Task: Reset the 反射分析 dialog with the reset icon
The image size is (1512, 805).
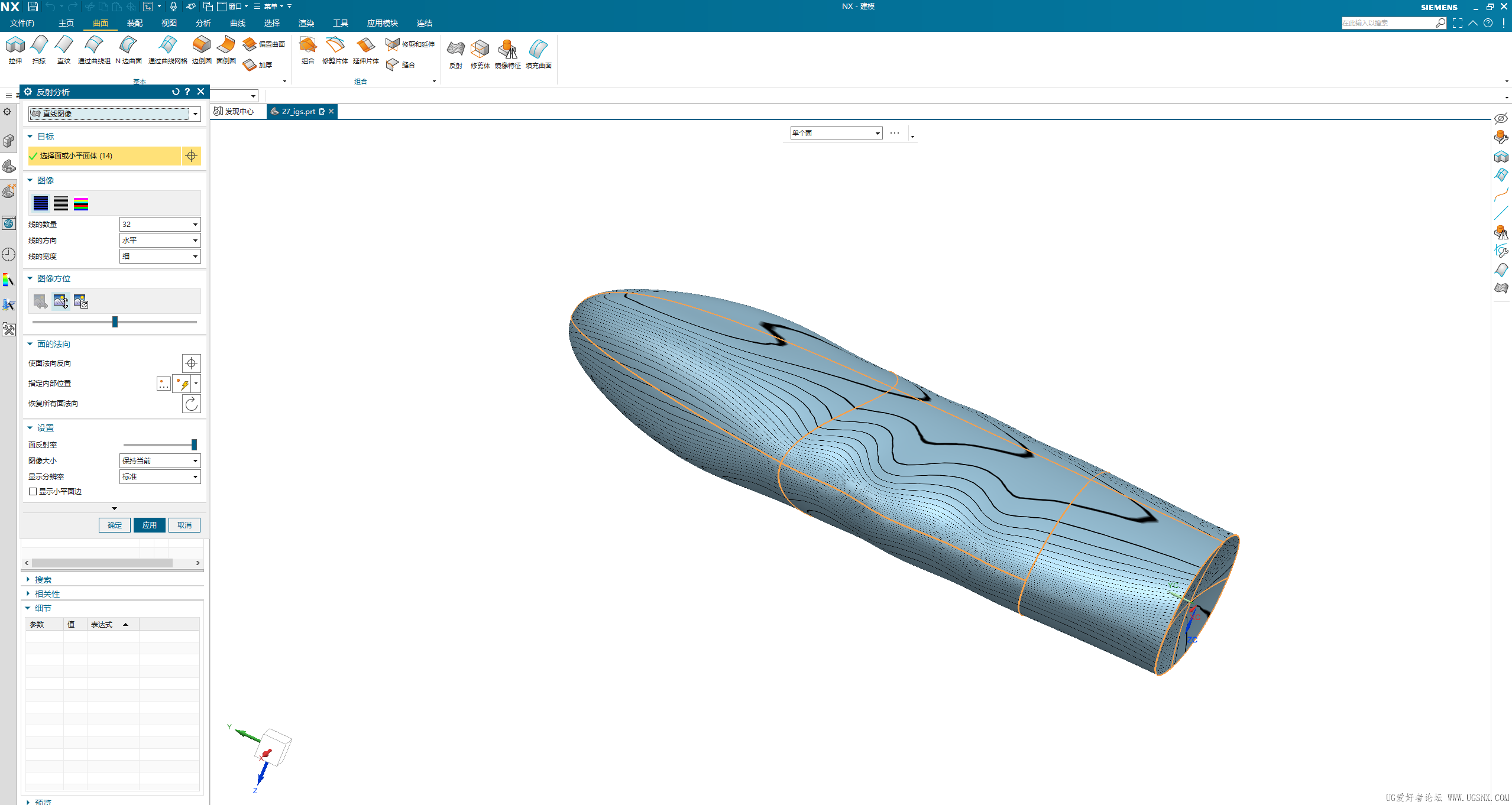Action: click(176, 92)
